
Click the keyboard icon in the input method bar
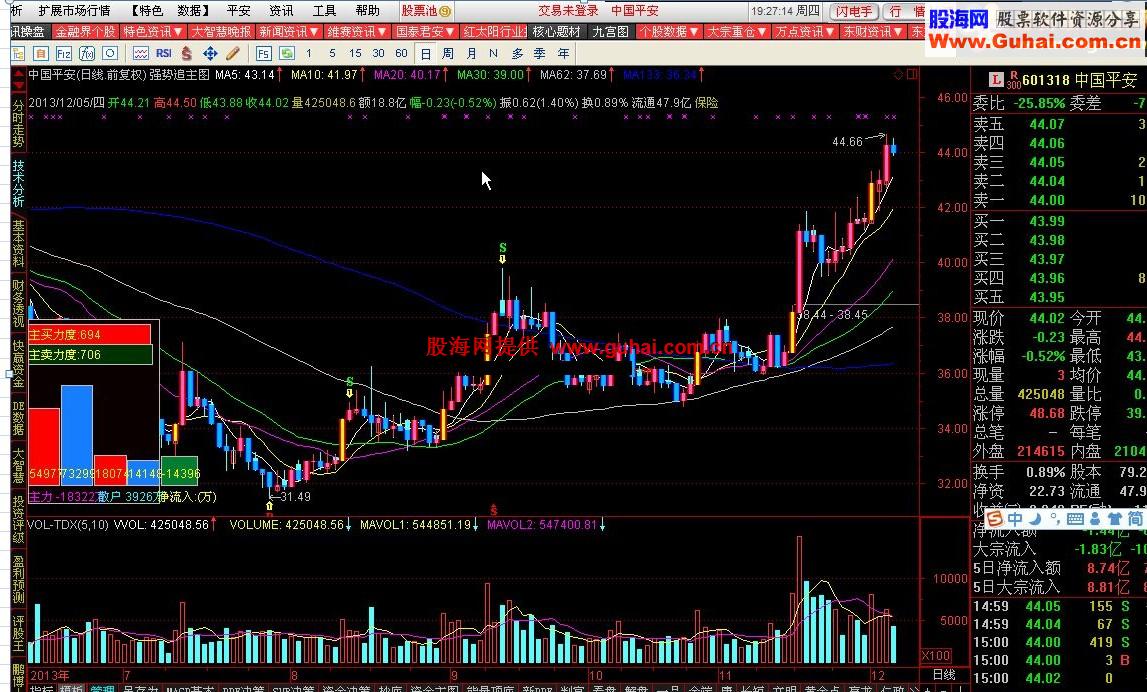(1075, 519)
